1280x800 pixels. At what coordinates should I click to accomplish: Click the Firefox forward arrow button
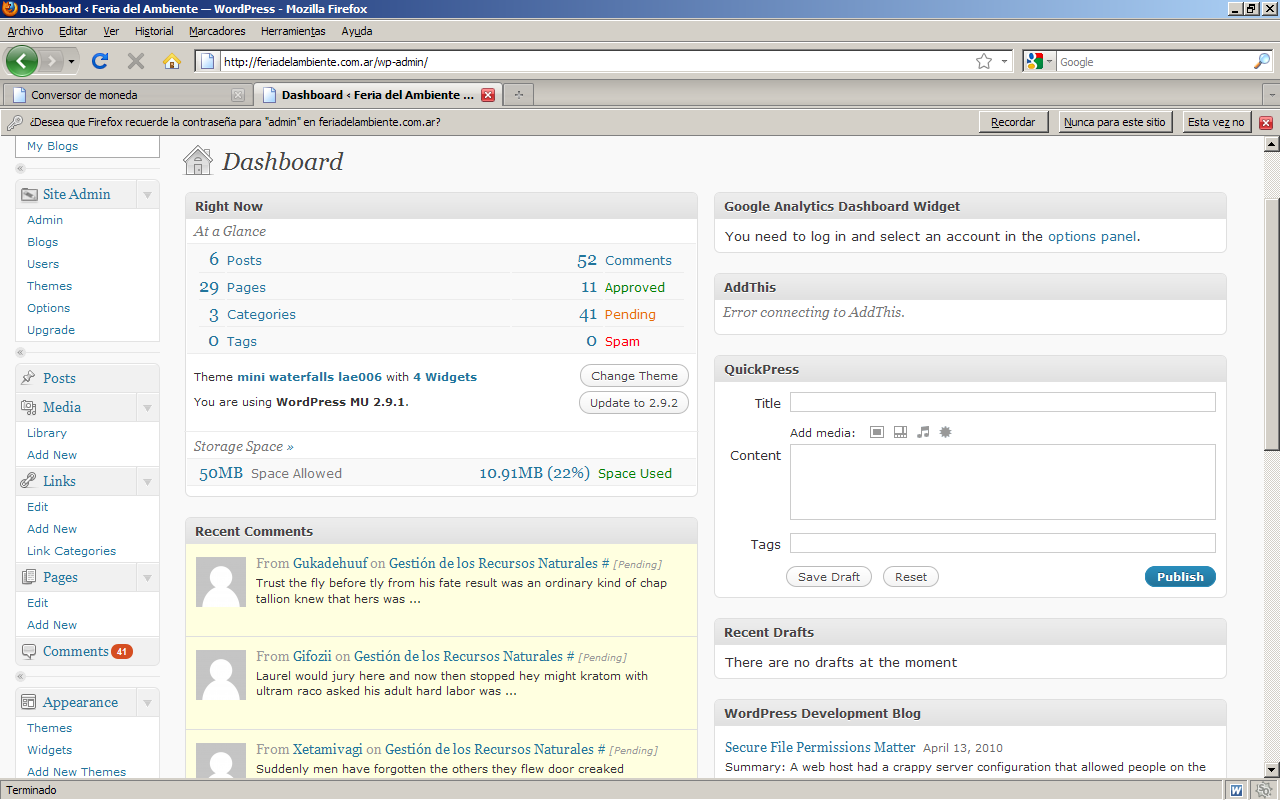pyautogui.click(x=52, y=61)
